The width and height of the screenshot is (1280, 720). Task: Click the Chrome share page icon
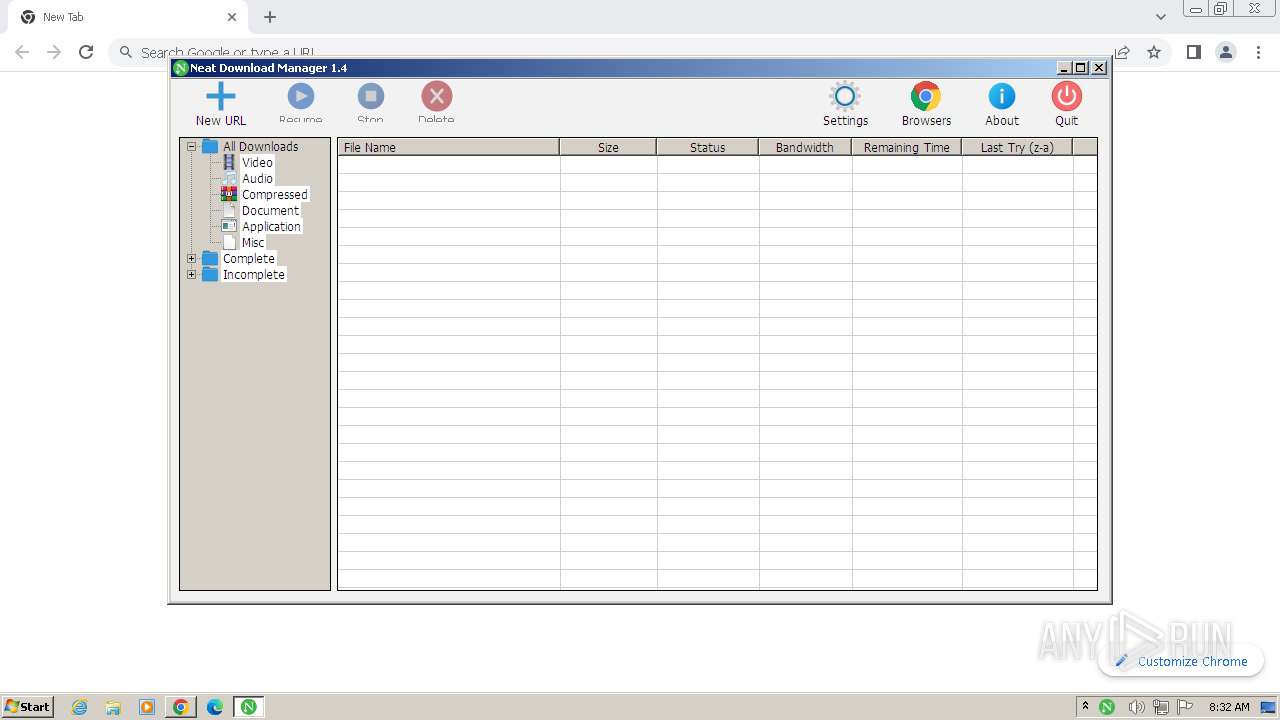pos(1122,52)
